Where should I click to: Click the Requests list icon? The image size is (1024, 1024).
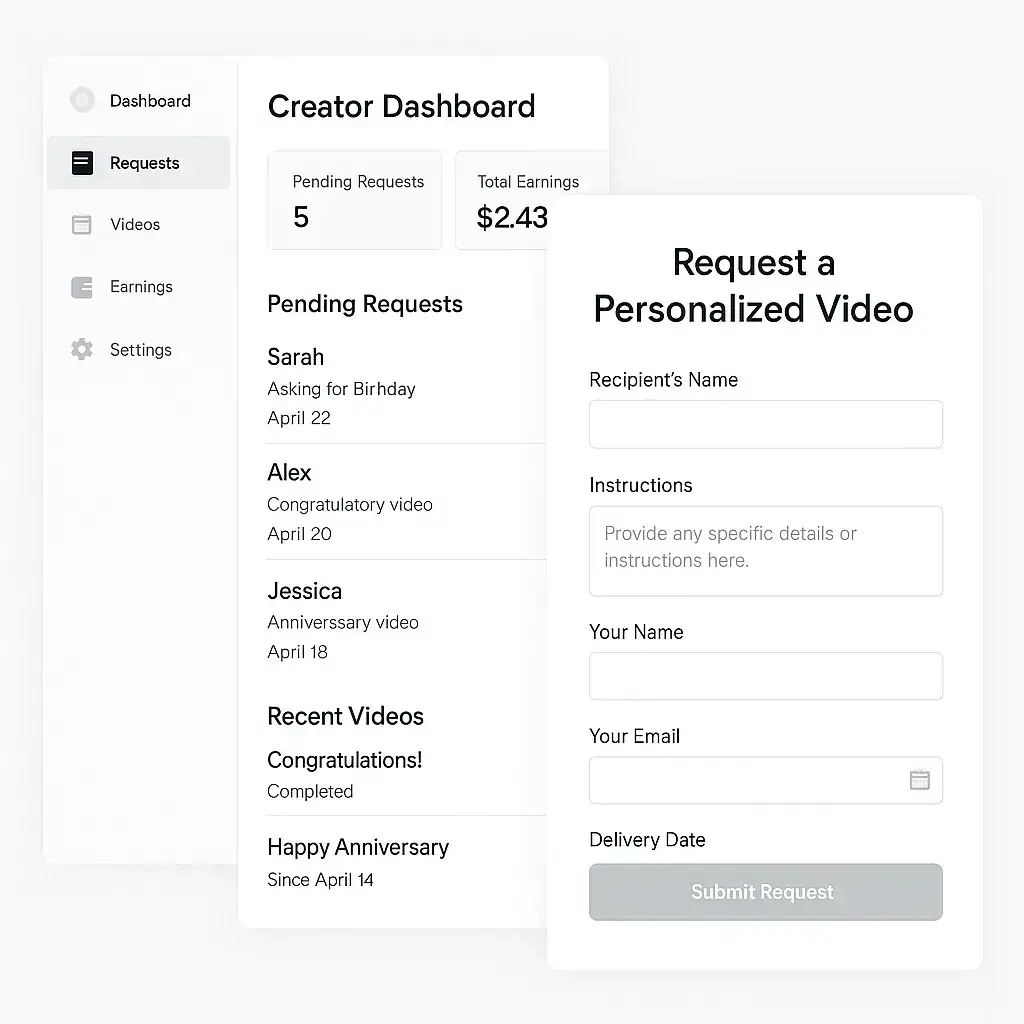tap(82, 163)
